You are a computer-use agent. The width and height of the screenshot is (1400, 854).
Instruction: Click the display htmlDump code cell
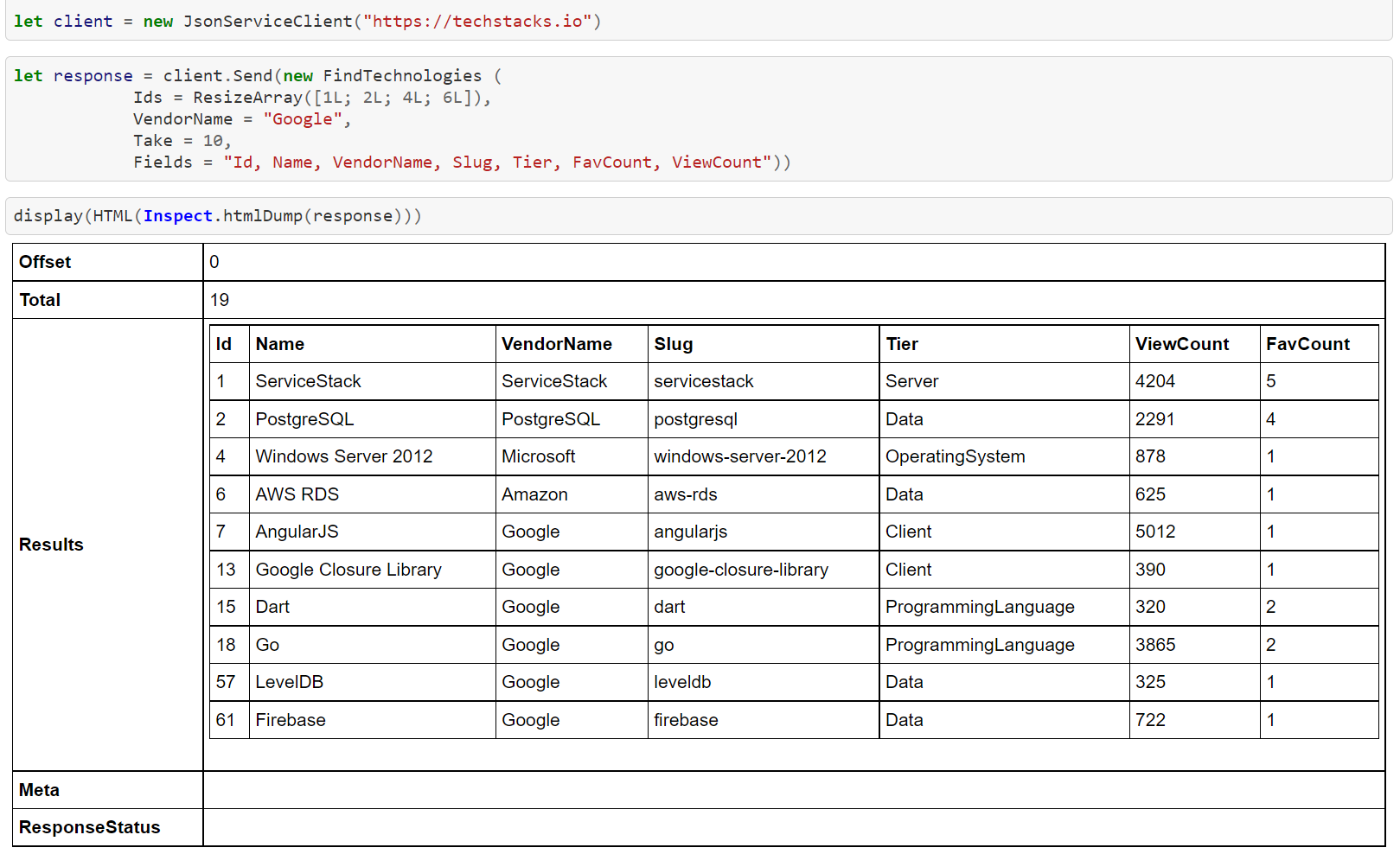click(x=699, y=216)
